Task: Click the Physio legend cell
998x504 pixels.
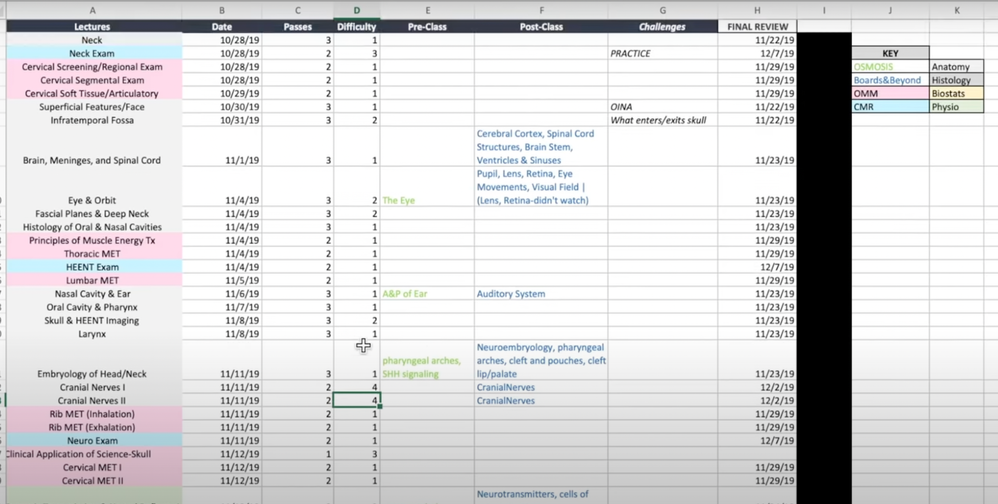Action: 957,107
